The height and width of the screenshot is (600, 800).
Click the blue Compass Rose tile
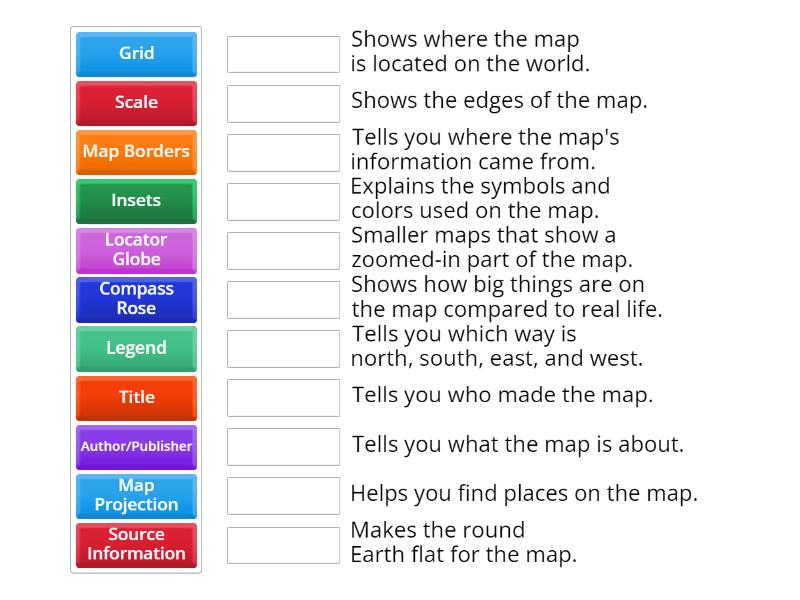point(136,299)
